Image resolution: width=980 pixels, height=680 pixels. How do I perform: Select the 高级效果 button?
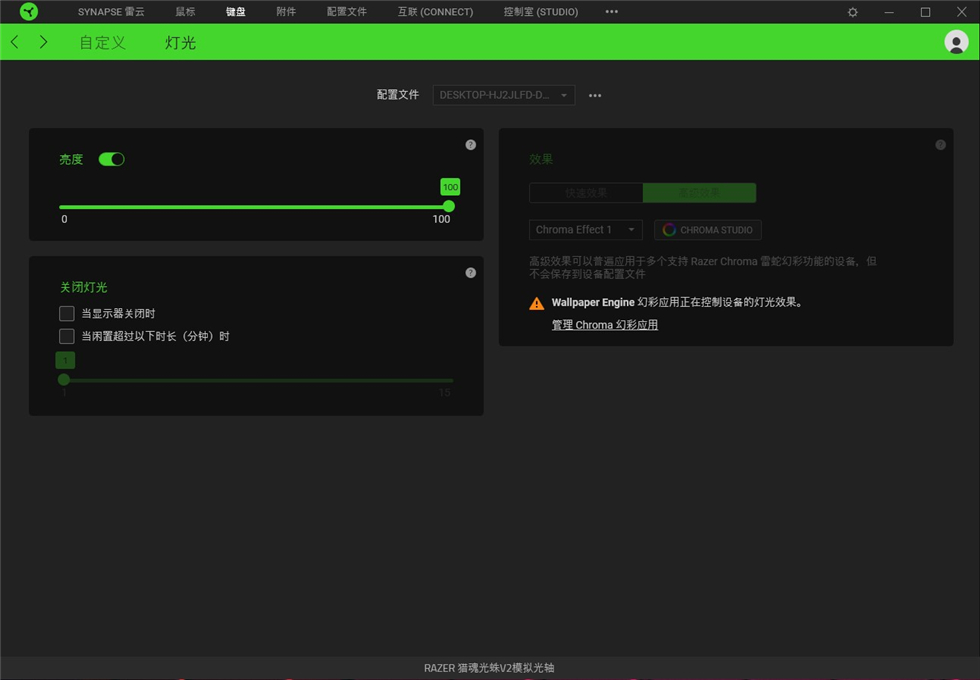[699, 192]
